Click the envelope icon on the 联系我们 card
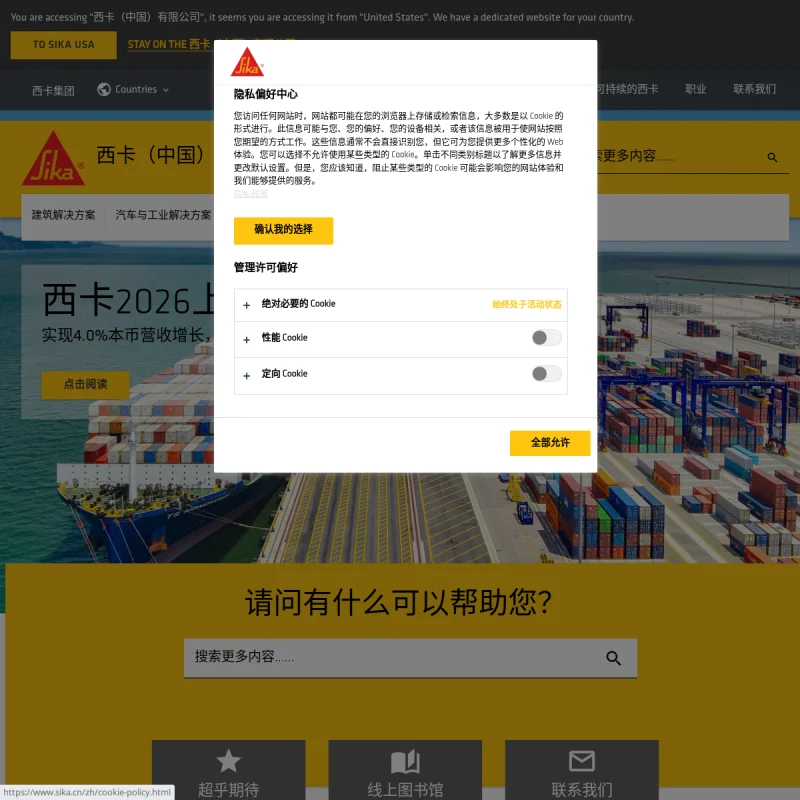The height and width of the screenshot is (800, 800). pos(582,761)
